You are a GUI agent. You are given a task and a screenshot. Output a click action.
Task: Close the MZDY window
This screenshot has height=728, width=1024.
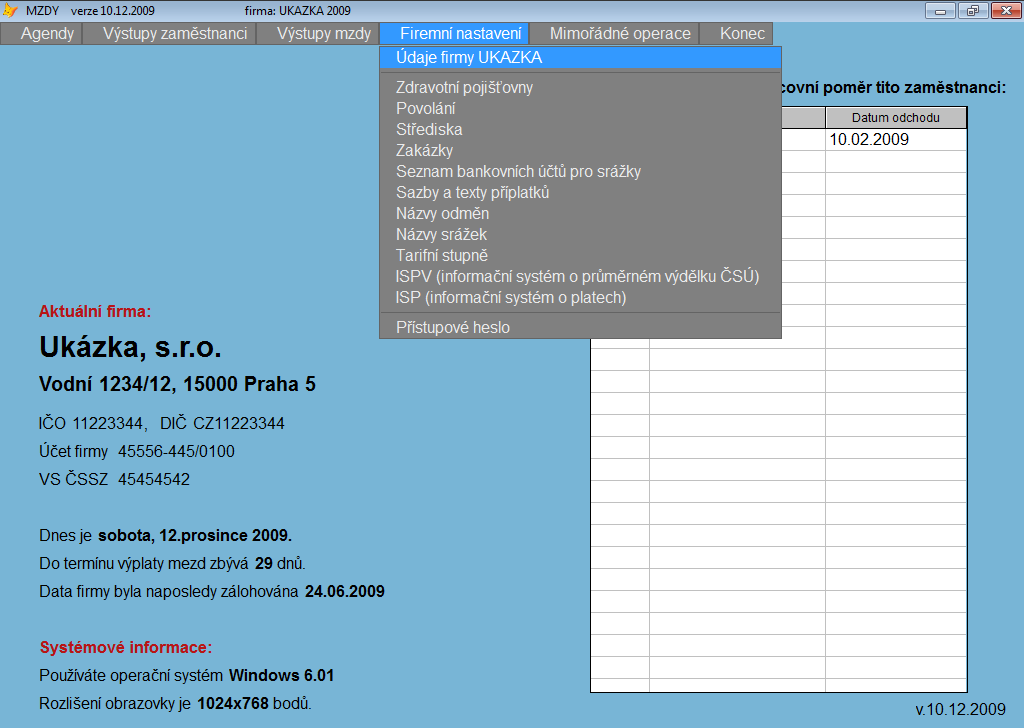(x=1006, y=10)
